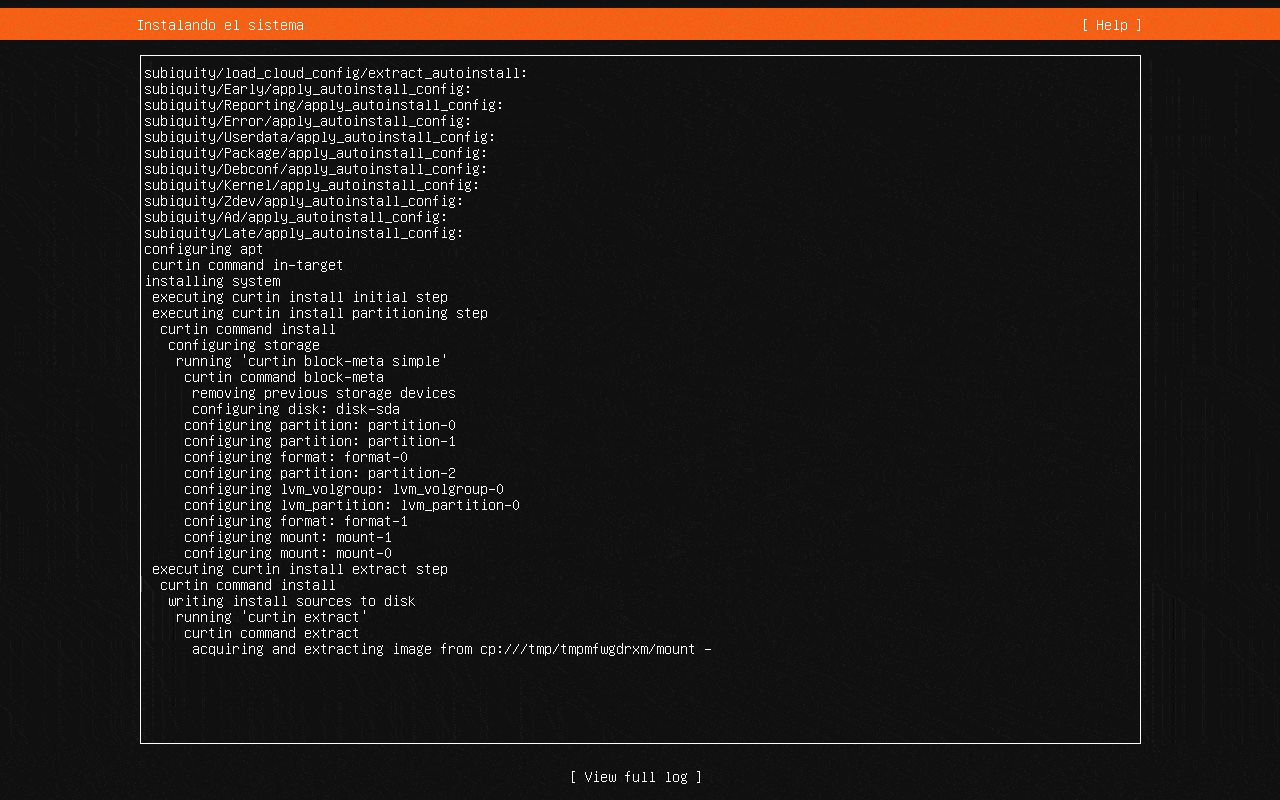Select the 'subiquity/Error/apply_autoinstall_config:' line
This screenshot has width=1280, height=800.
pyautogui.click(x=308, y=121)
